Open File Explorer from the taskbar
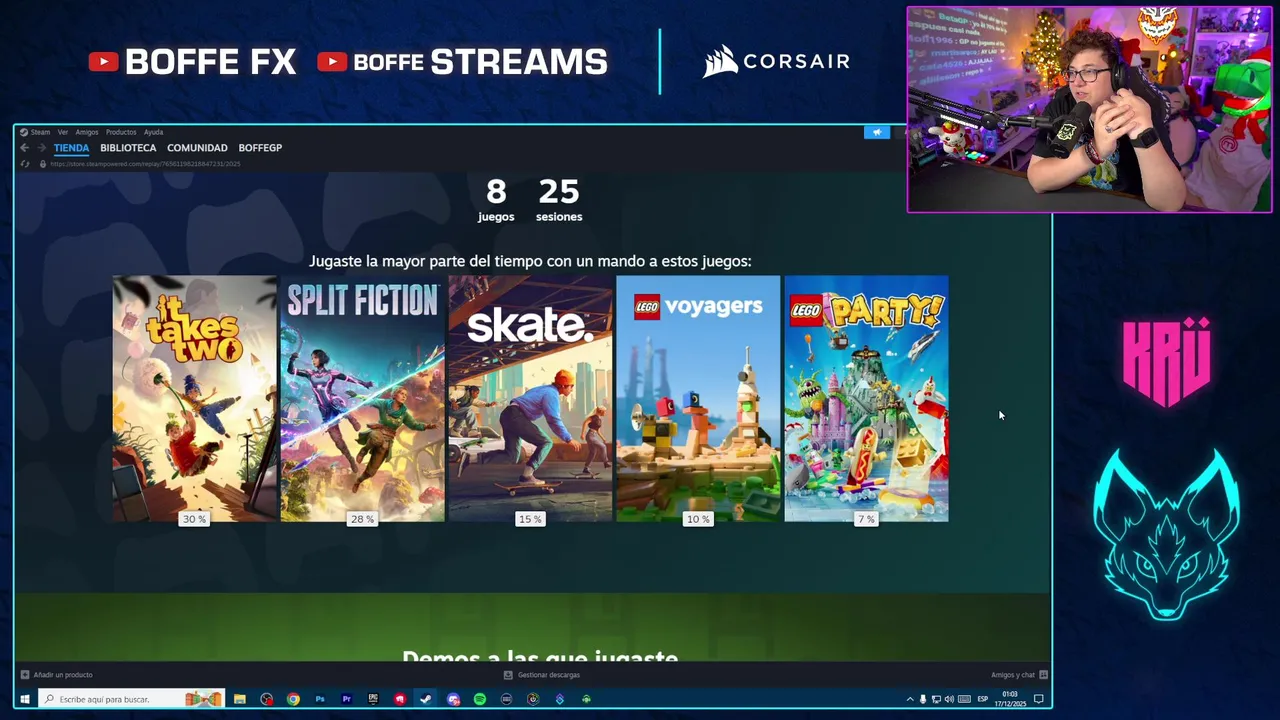The height and width of the screenshot is (720, 1280). point(240,699)
